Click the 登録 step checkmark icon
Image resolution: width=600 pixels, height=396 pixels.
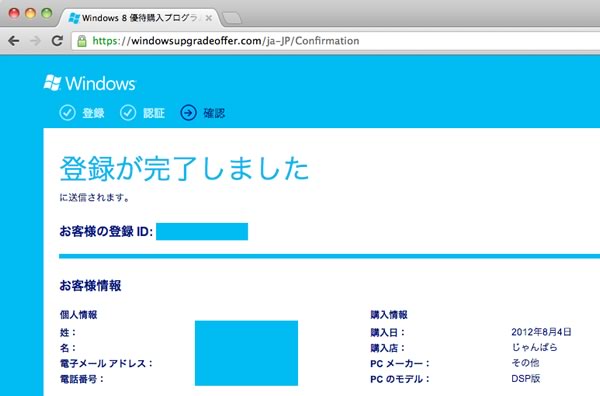point(67,113)
